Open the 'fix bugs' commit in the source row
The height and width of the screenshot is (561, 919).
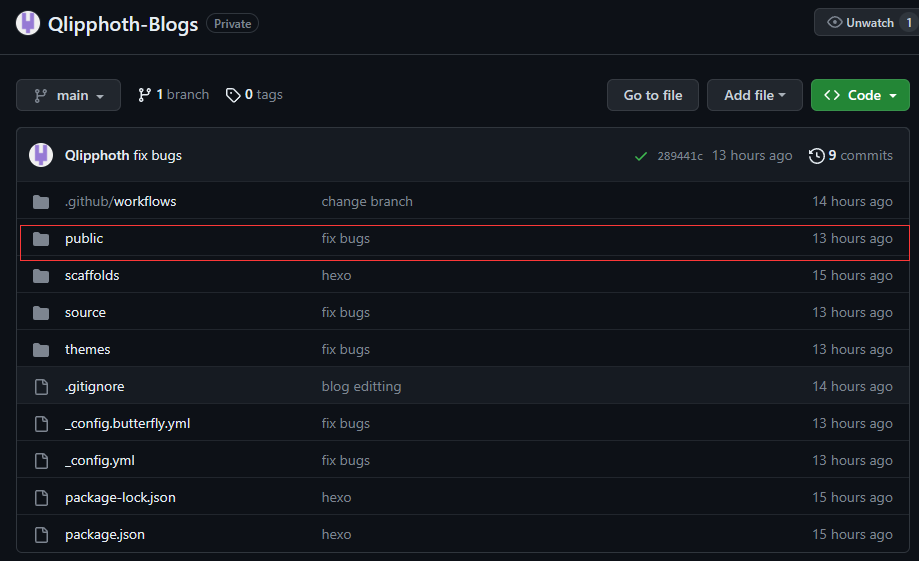tap(346, 312)
